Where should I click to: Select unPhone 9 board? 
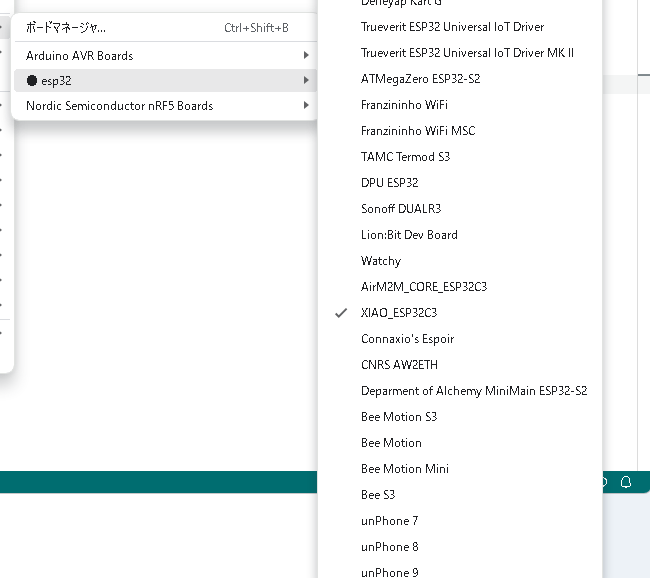460,571
